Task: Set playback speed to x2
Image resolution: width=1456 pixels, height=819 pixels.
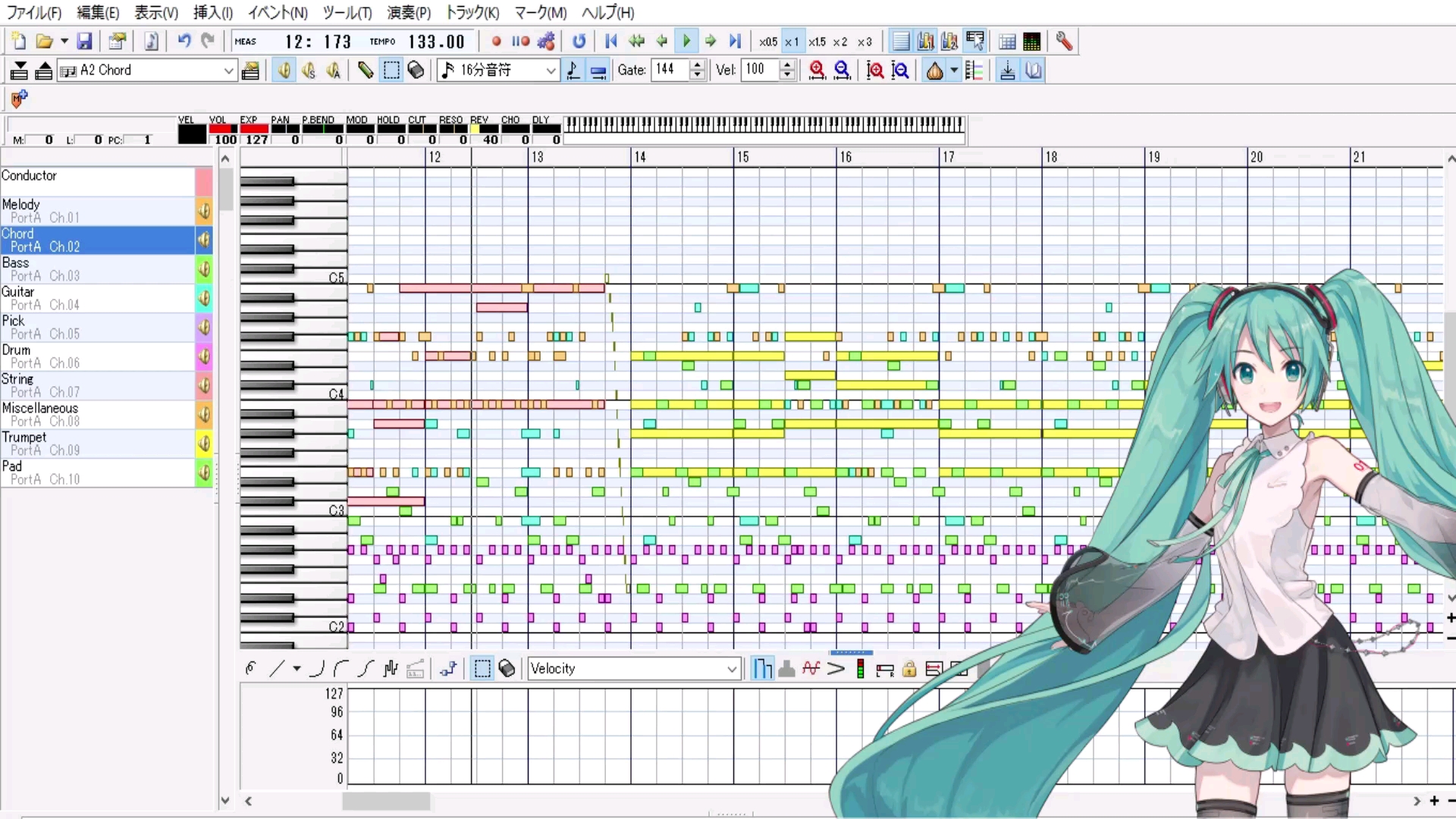Action: click(x=840, y=42)
